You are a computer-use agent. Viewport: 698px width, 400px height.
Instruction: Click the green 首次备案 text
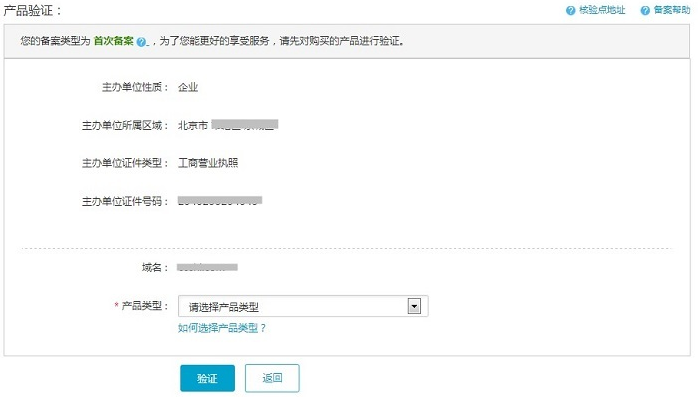113,43
